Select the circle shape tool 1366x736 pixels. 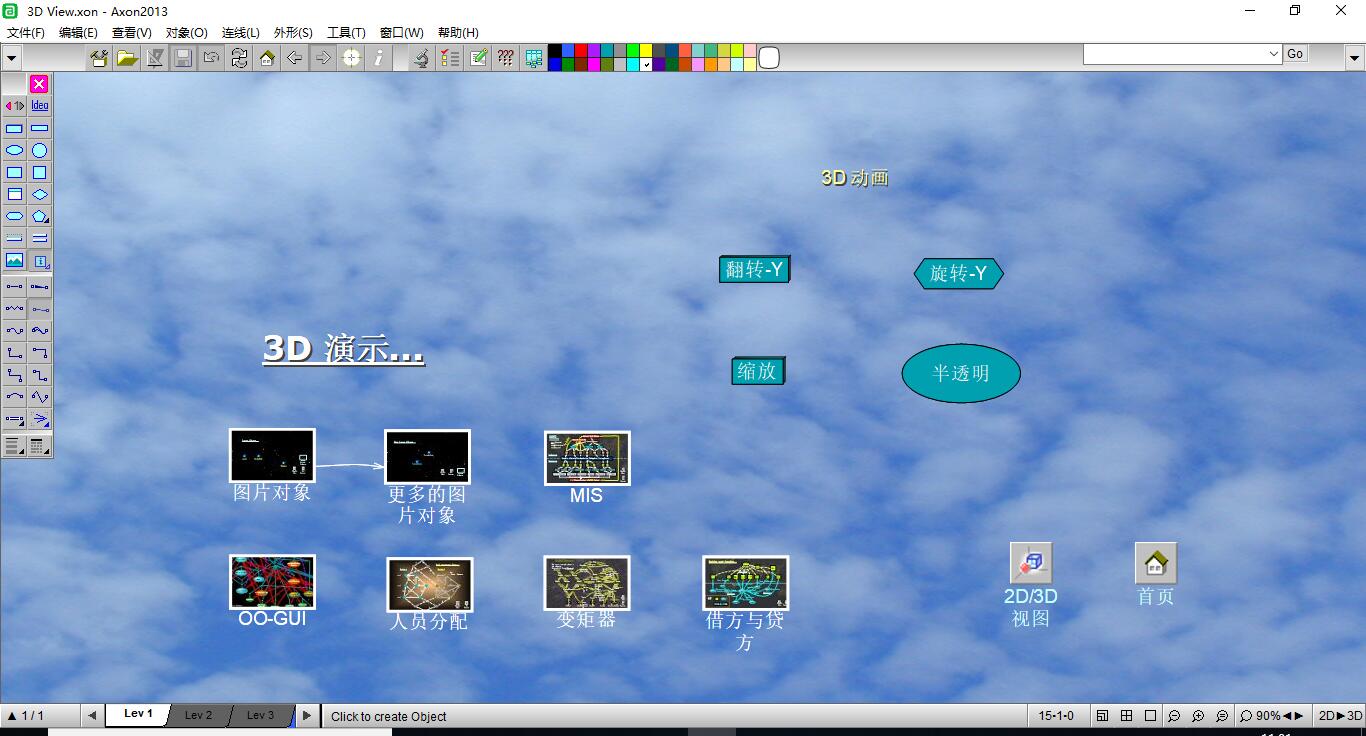(x=39, y=151)
